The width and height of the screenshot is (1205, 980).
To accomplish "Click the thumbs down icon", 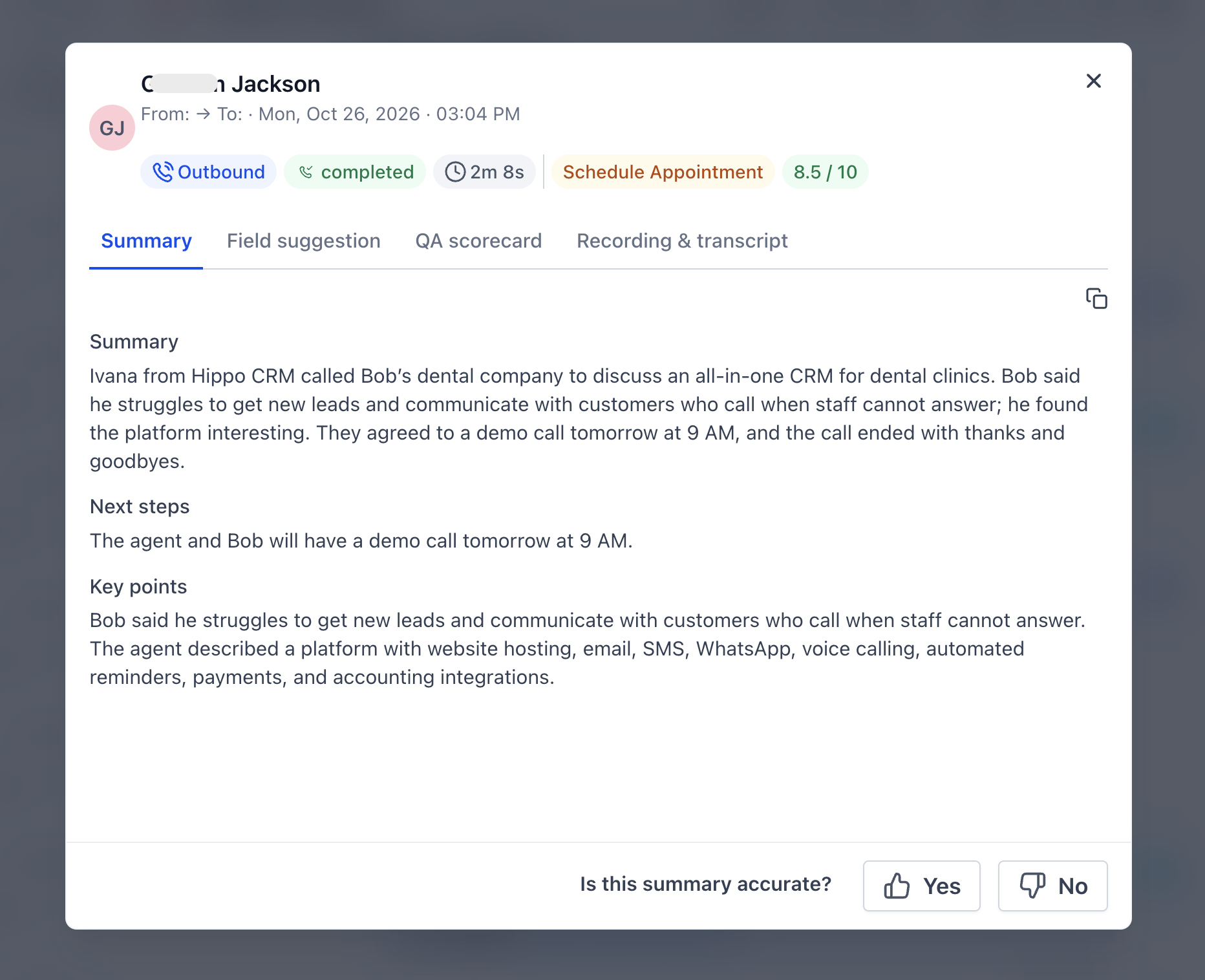I will click(x=1032, y=886).
